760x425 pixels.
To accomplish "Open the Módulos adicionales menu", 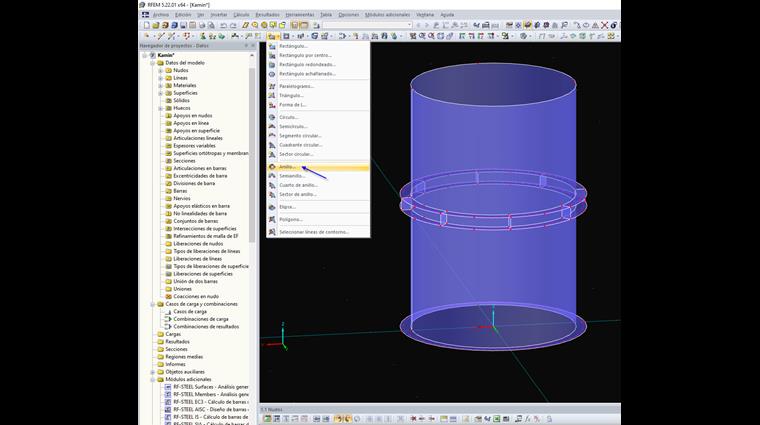I will (387, 15).
